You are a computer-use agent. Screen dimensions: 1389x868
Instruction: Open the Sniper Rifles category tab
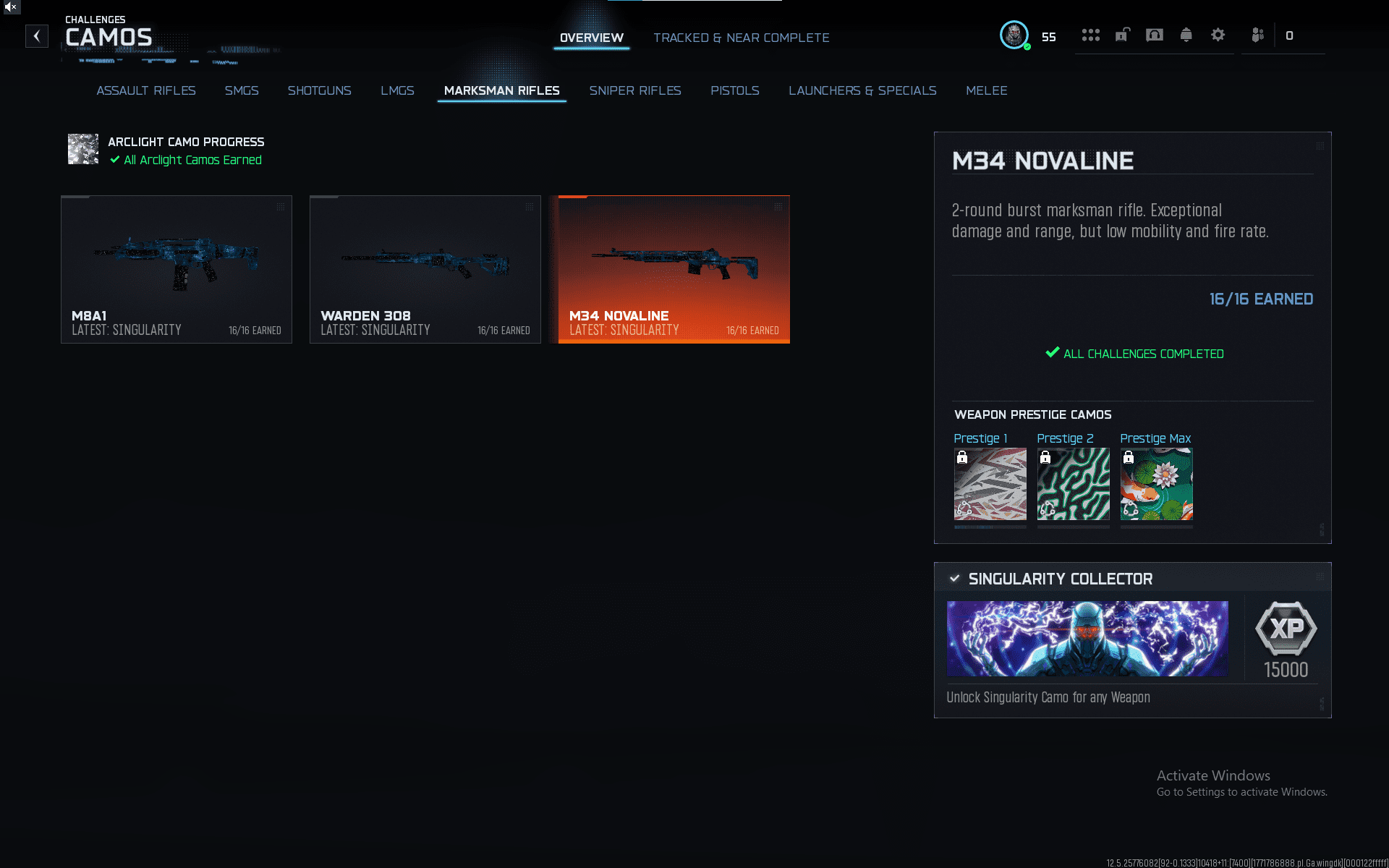coord(634,90)
